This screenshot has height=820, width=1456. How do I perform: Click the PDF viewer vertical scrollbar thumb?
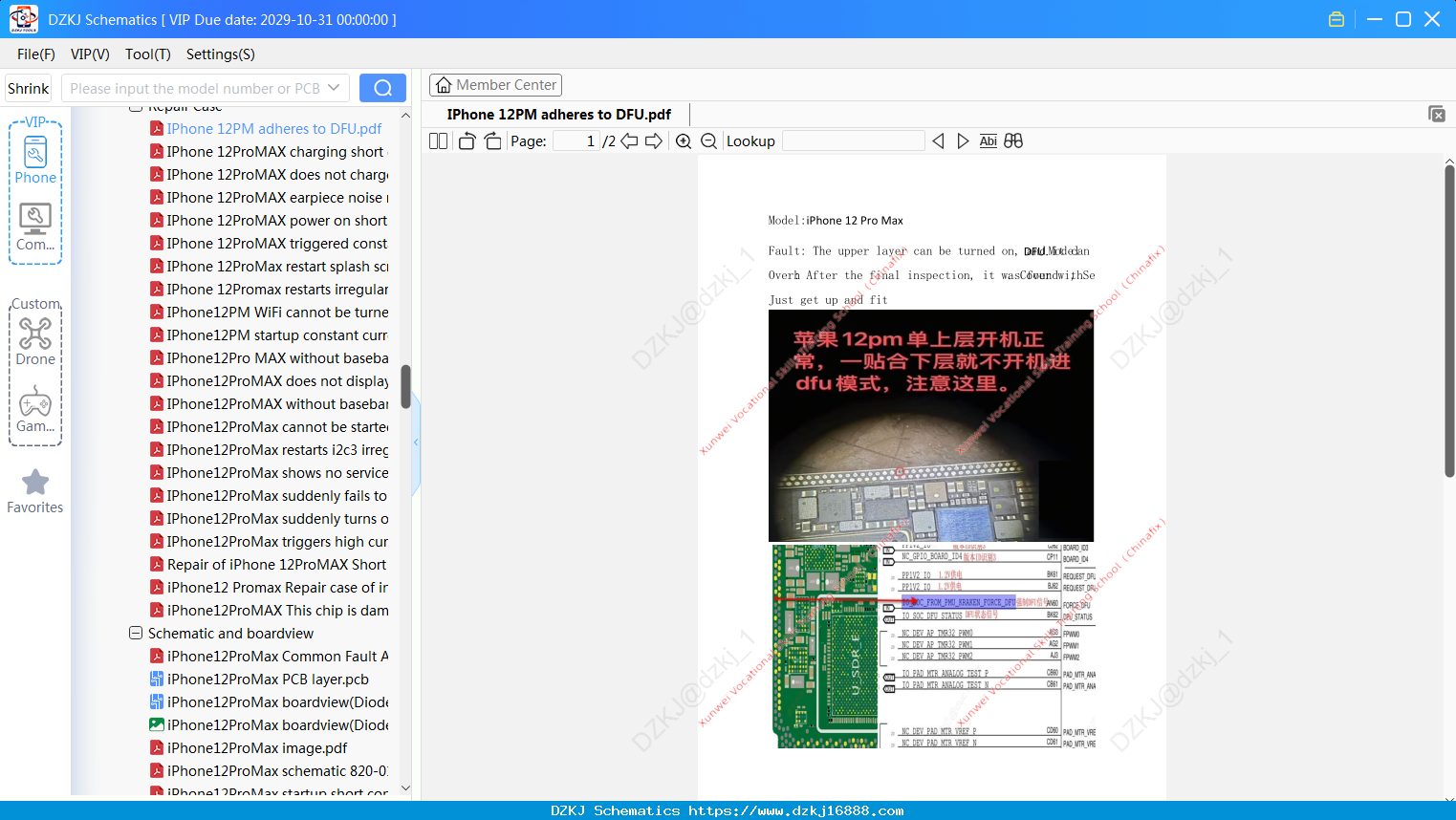[1449, 321]
